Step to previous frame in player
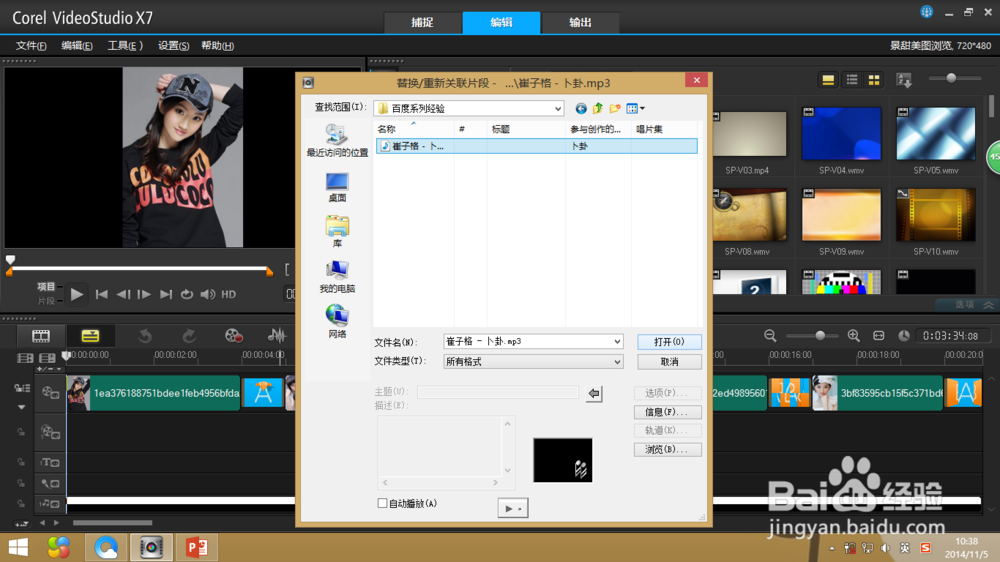 tap(123, 294)
